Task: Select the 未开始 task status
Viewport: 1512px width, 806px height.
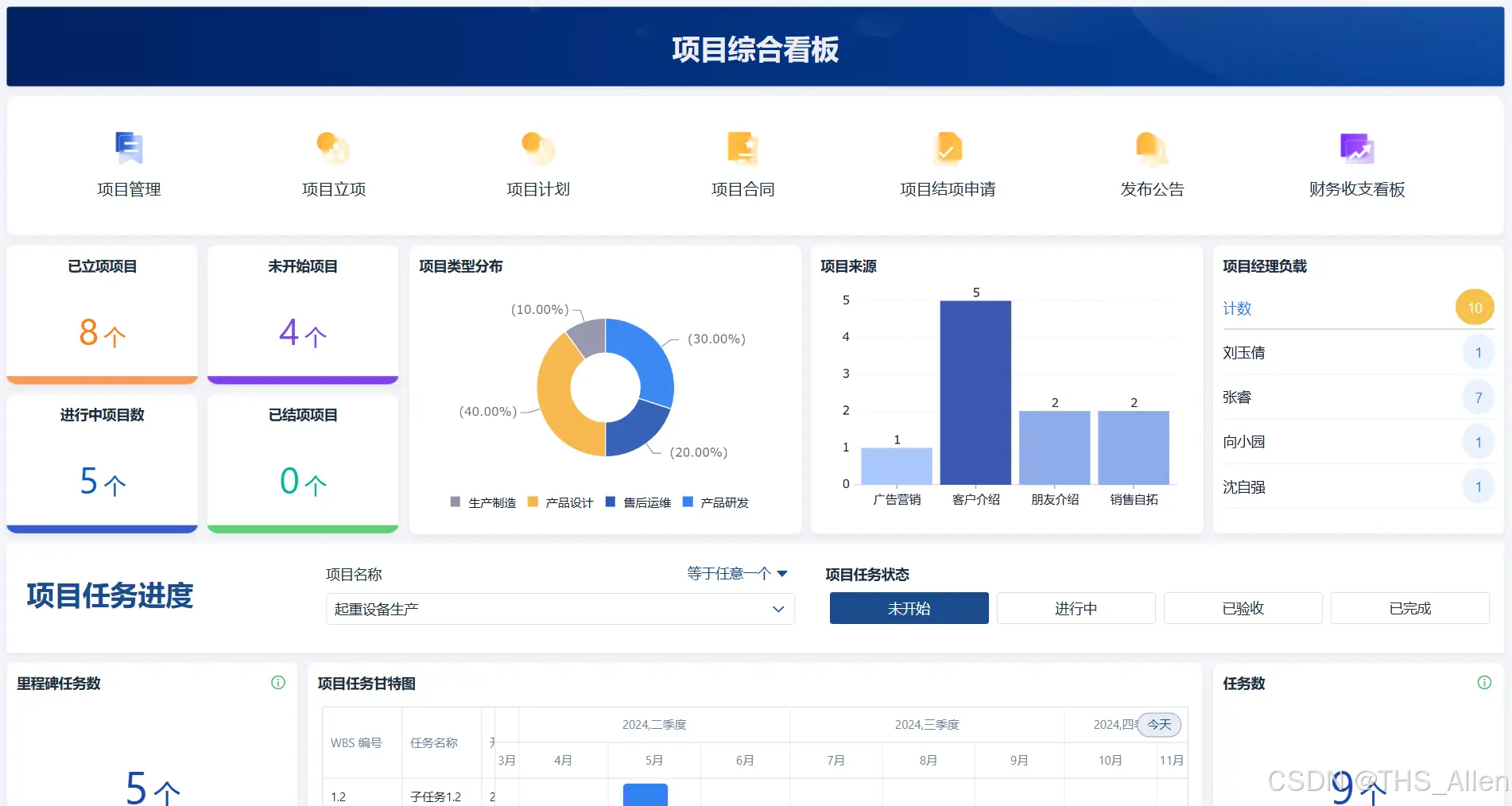Action: 909,608
